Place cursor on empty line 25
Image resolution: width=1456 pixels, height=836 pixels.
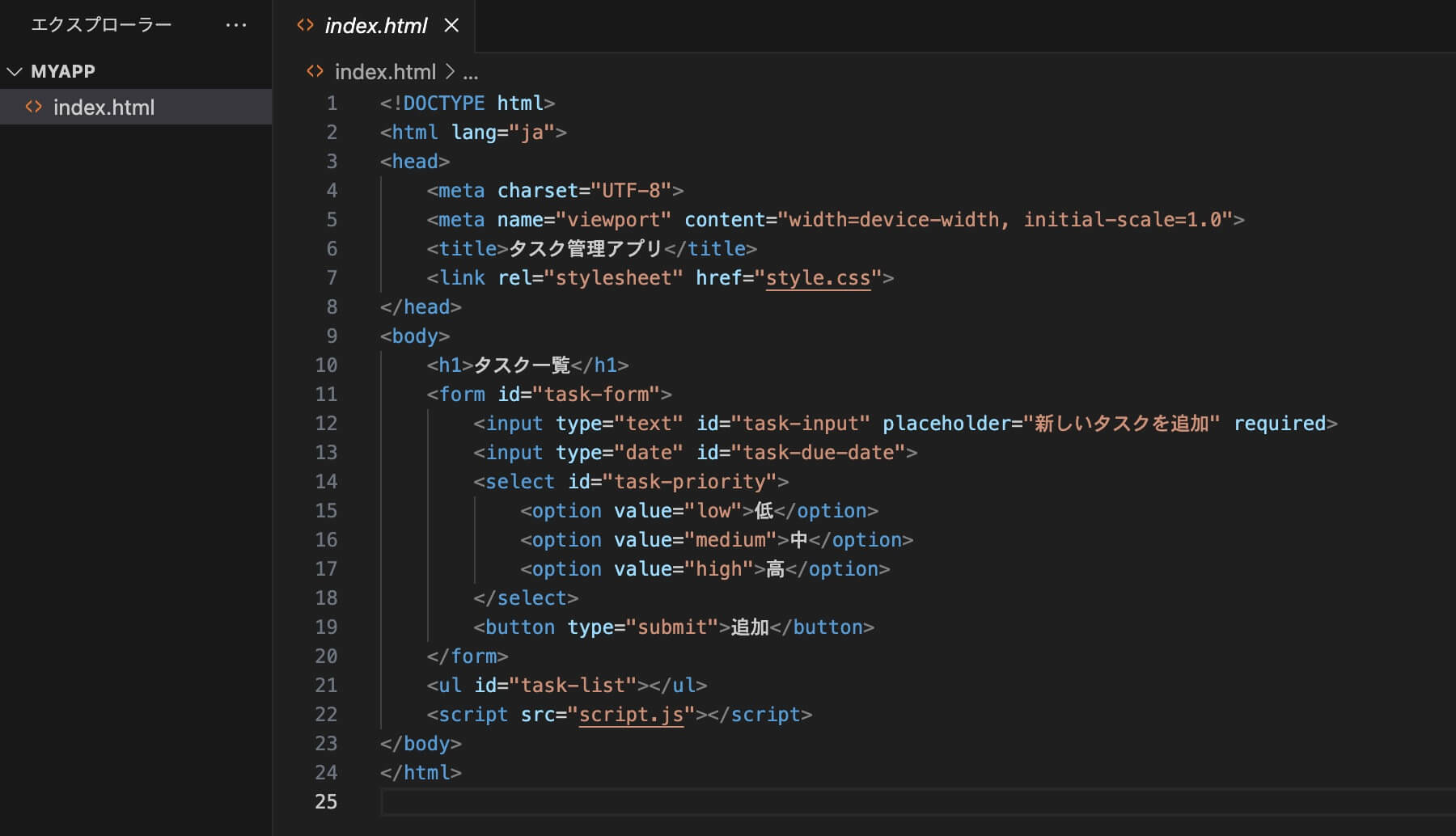coord(917,802)
